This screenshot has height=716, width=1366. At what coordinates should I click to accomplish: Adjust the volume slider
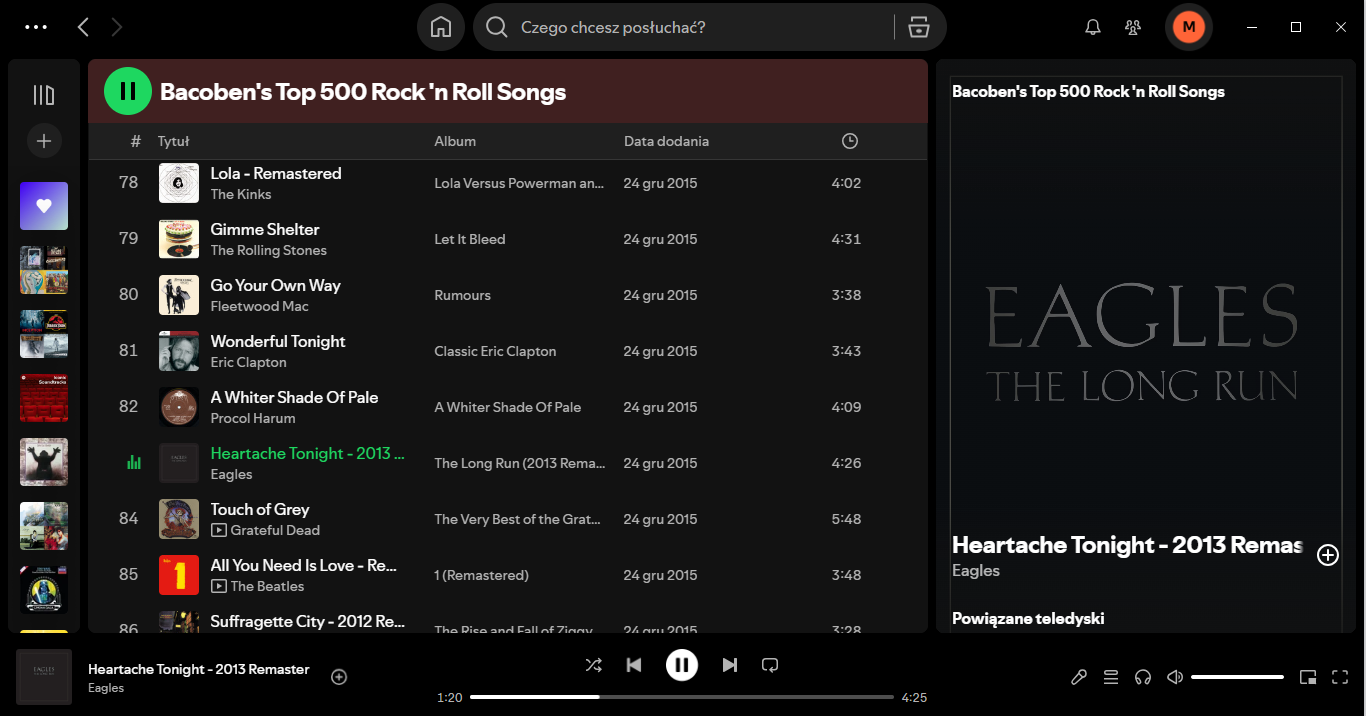point(1237,677)
